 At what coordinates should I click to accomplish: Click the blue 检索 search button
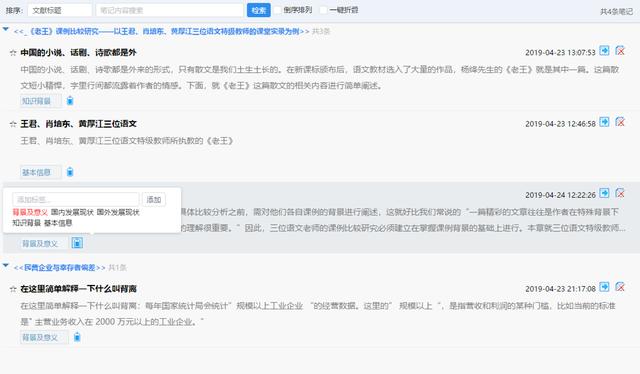pyautogui.click(x=258, y=10)
